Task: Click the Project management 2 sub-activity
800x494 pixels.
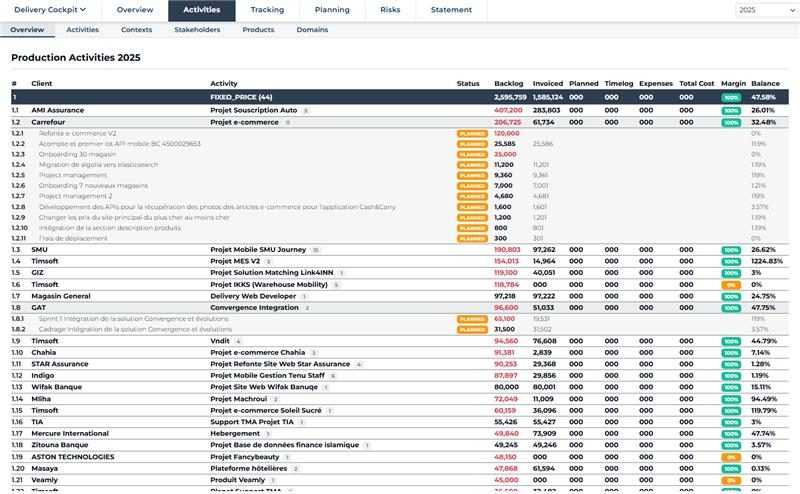Action: pos(76,196)
